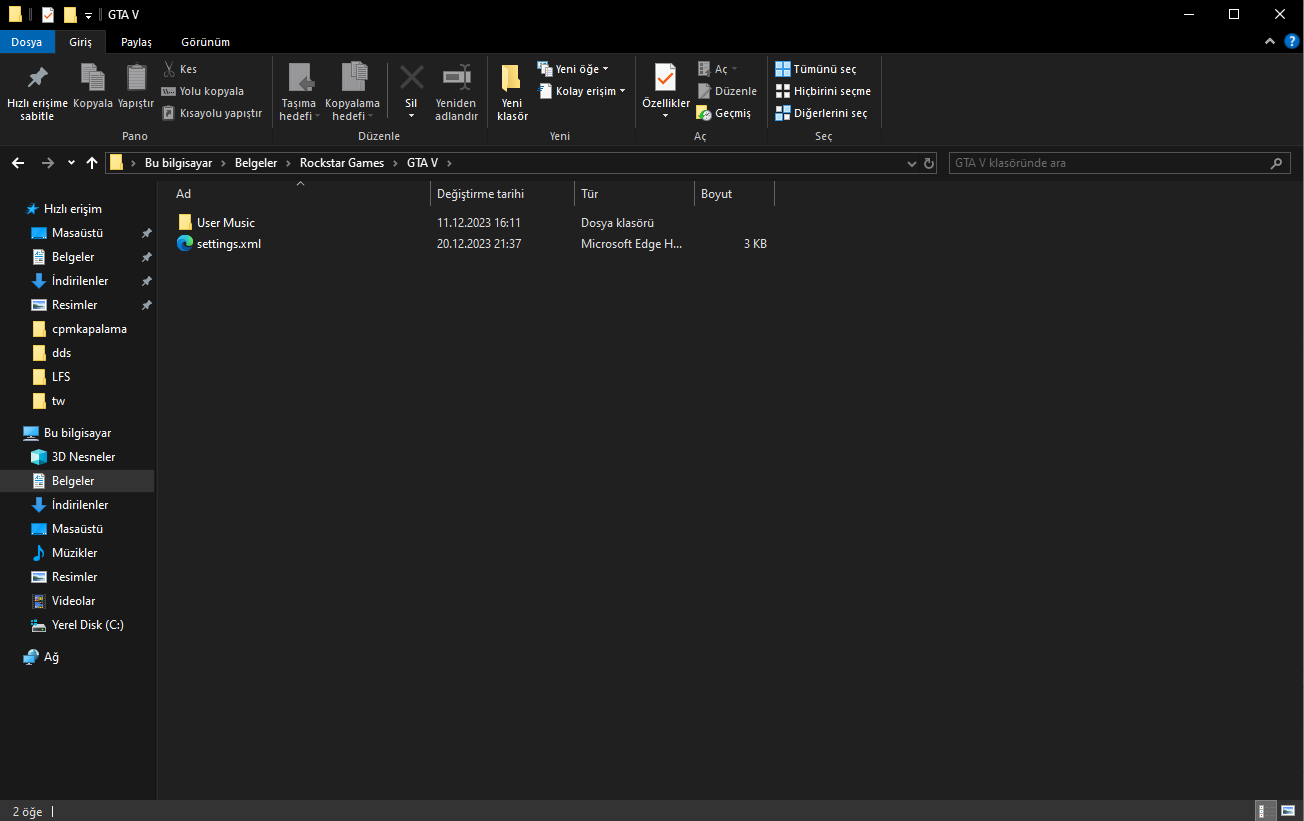Navigate to Rockstar Games in the address bar
The image size is (1304, 821).
(342, 163)
